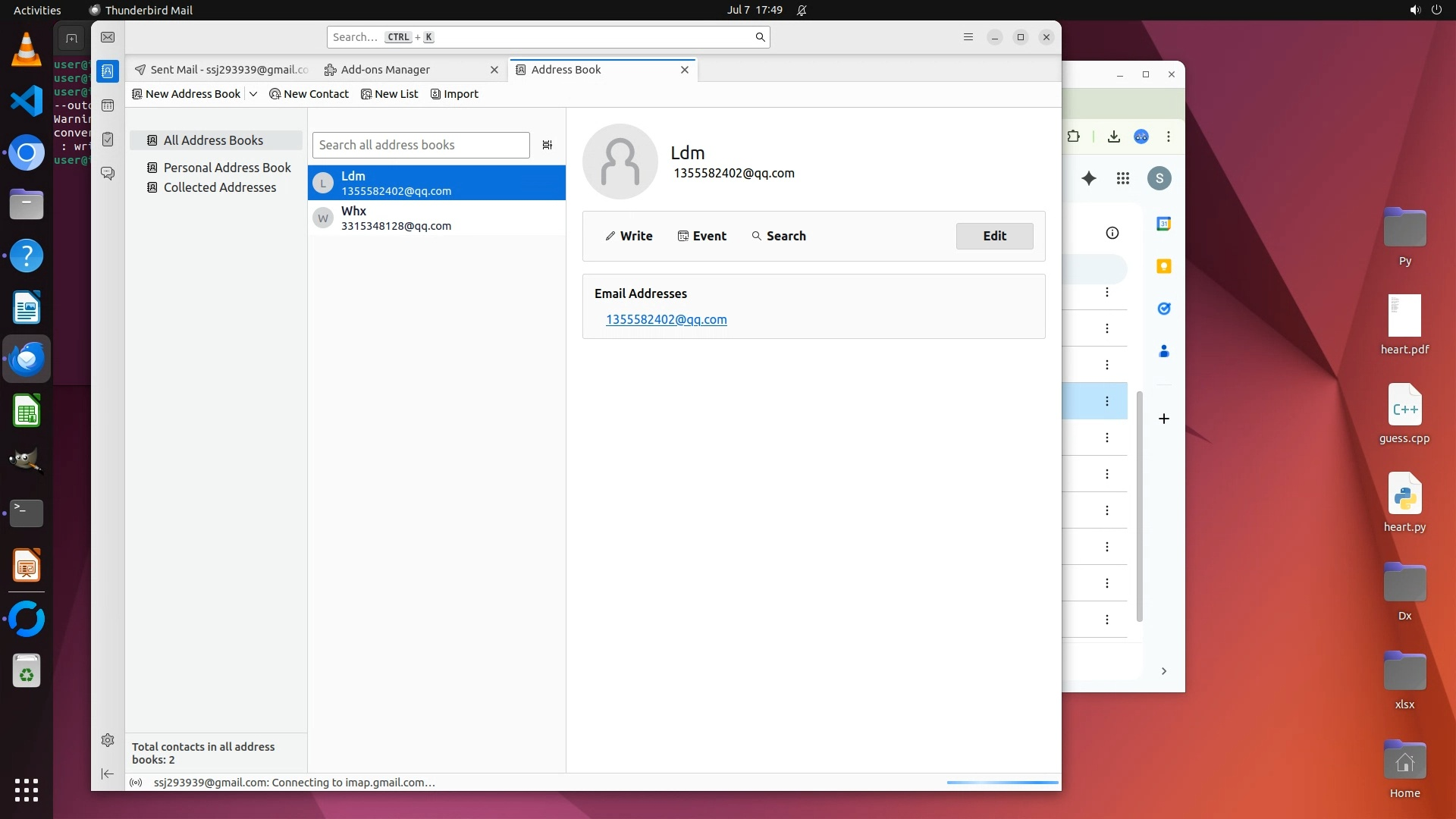Switch to the Add-ons Manager tab
The width and height of the screenshot is (1456, 819).
tap(385, 70)
